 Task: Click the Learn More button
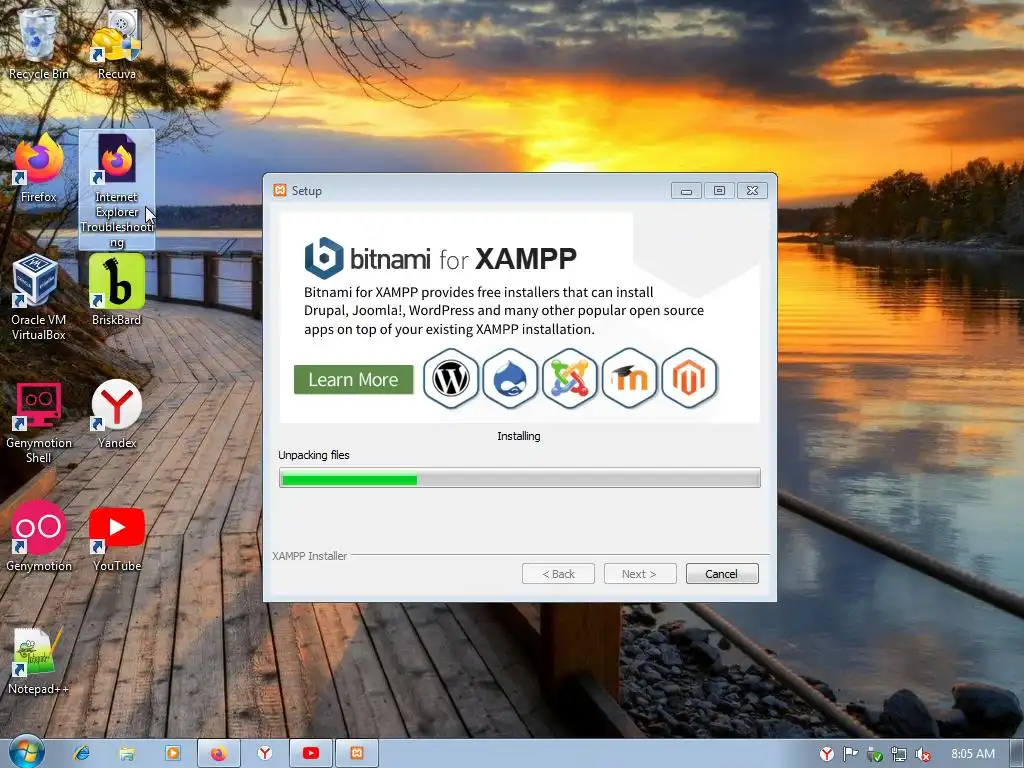tap(353, 379)
